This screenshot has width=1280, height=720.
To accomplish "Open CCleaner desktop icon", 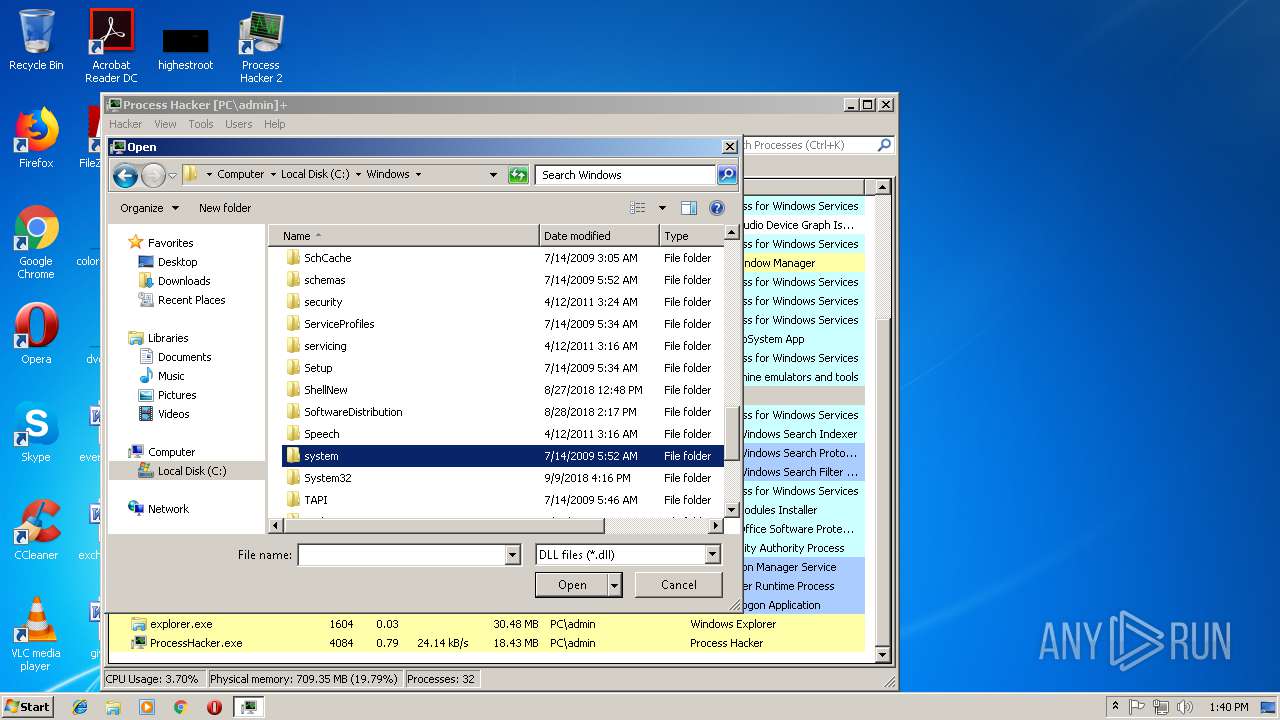I will 36,530.
